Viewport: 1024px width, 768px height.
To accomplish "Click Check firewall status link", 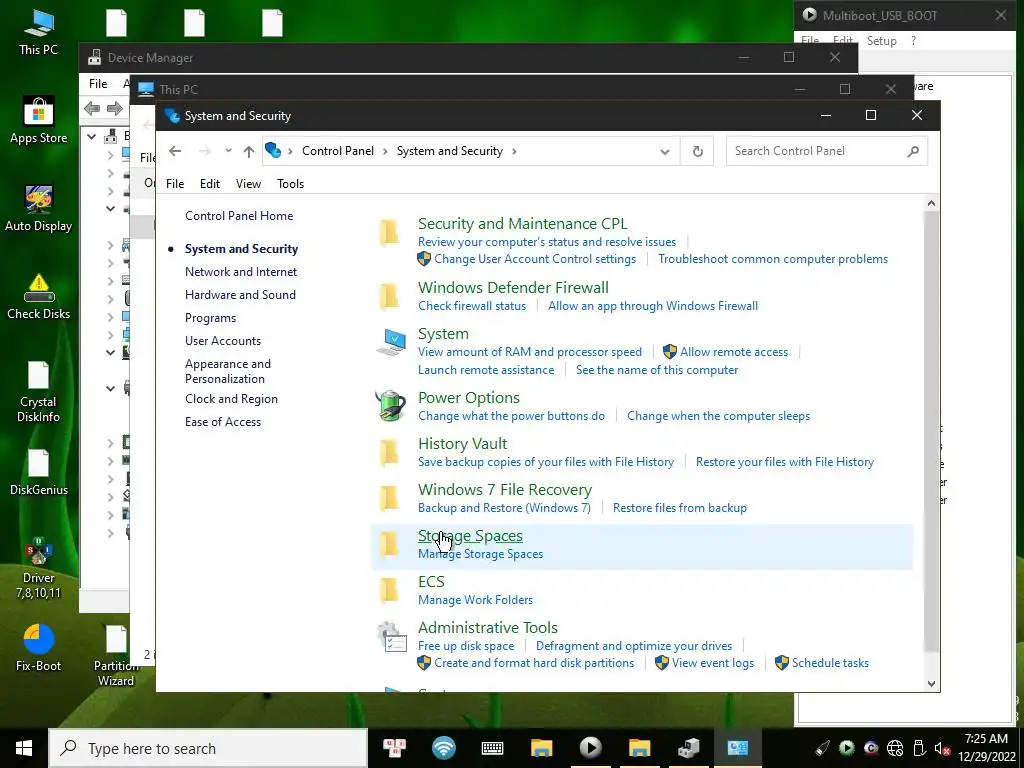I will point(472,306).
